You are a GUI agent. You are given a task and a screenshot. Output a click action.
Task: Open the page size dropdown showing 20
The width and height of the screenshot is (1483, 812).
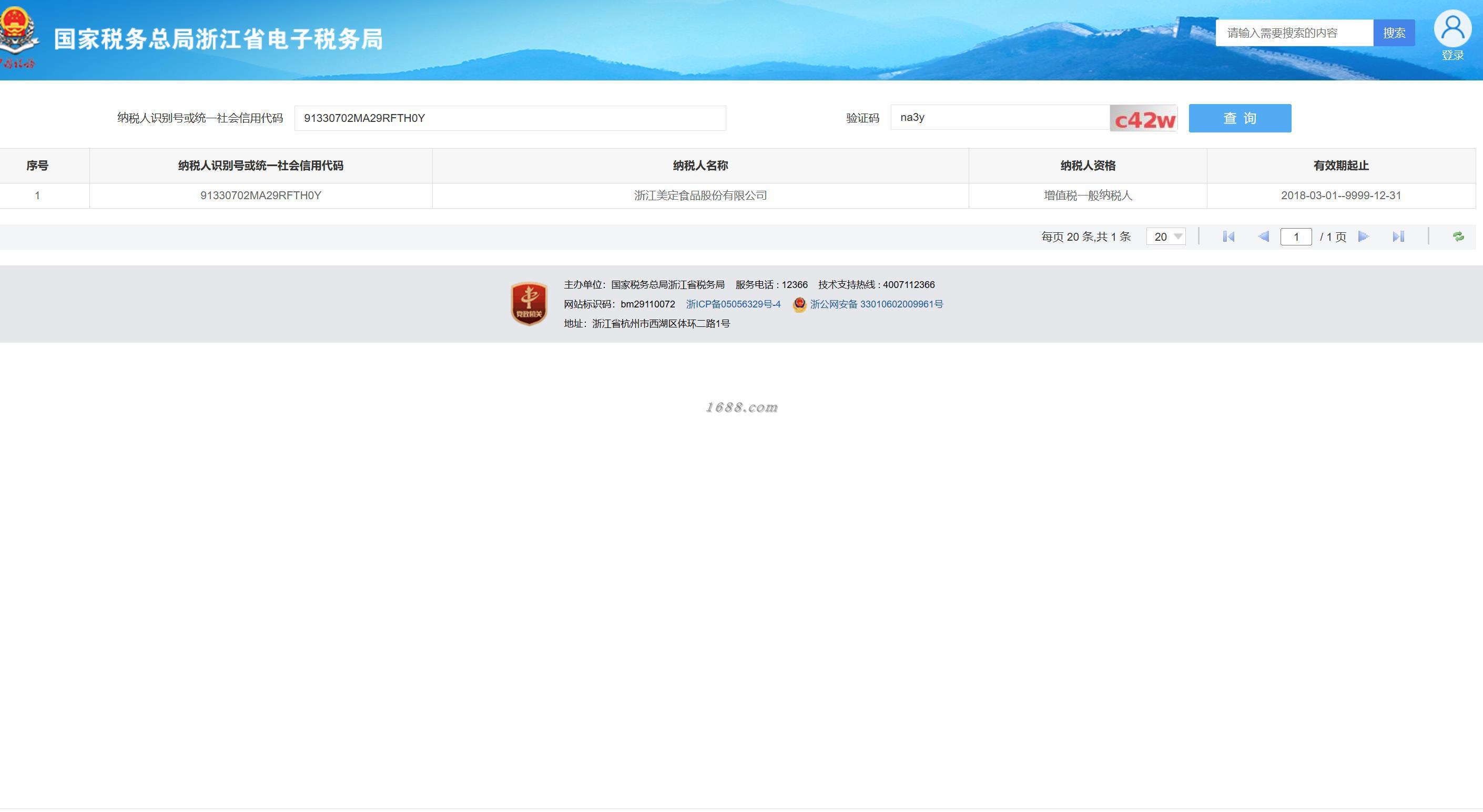point(1166,237)
